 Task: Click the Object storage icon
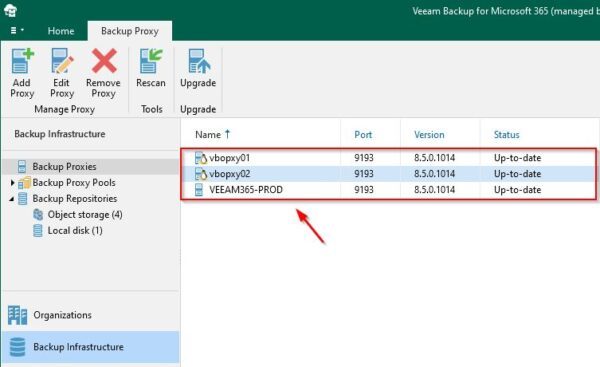point(38,215)
